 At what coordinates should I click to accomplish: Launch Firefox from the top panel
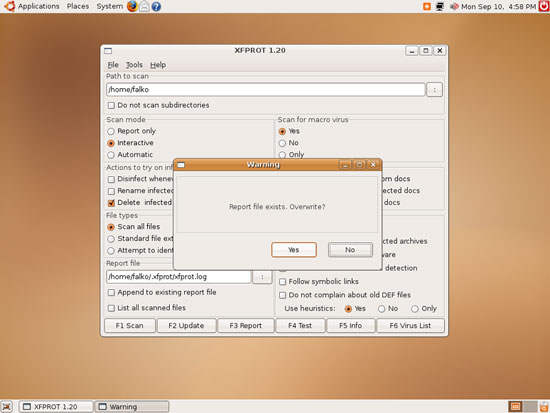[x=132, y=6]
